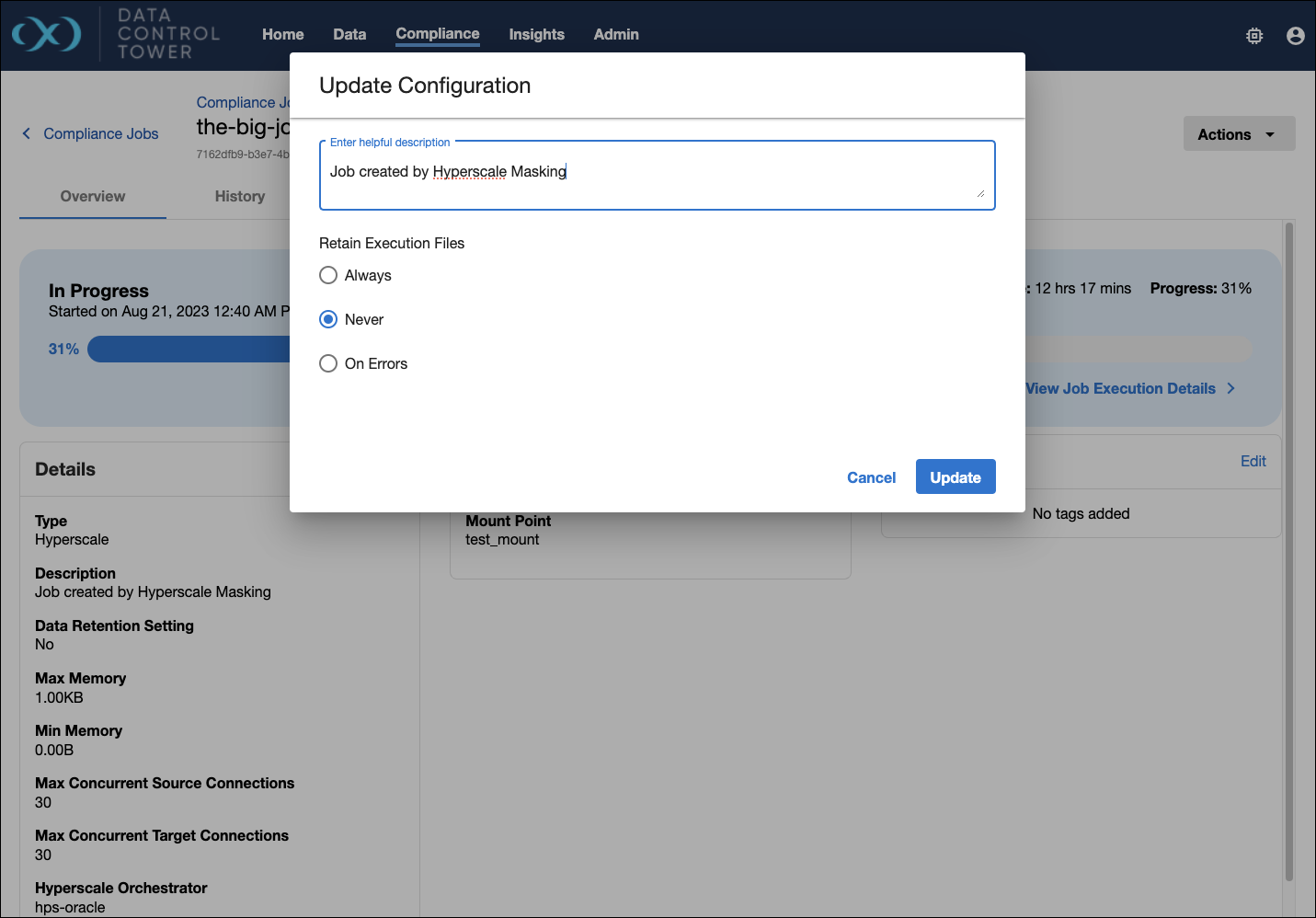Viewport: 1316px width, 918px height.
Task: Click the back chevron beside Compliance Jobs
Action: tap(27, 133)
